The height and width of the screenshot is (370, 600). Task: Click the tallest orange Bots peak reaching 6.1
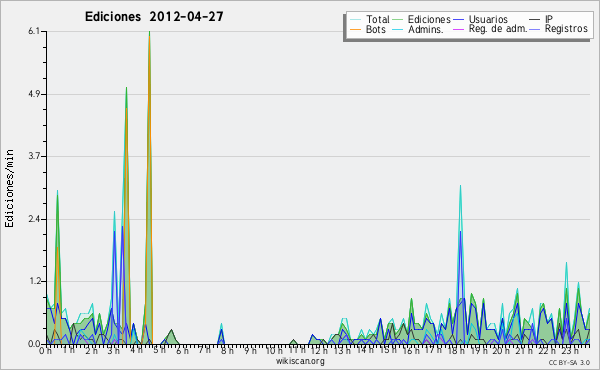(x=149, y=36)
